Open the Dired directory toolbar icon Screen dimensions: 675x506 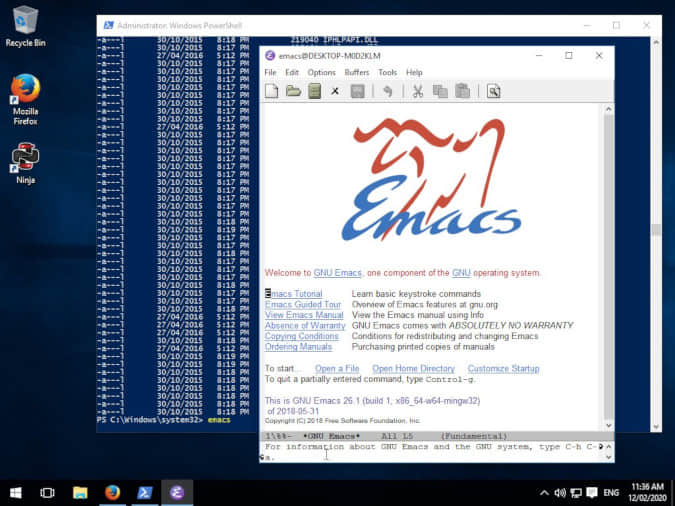click(x=314, y=91)
